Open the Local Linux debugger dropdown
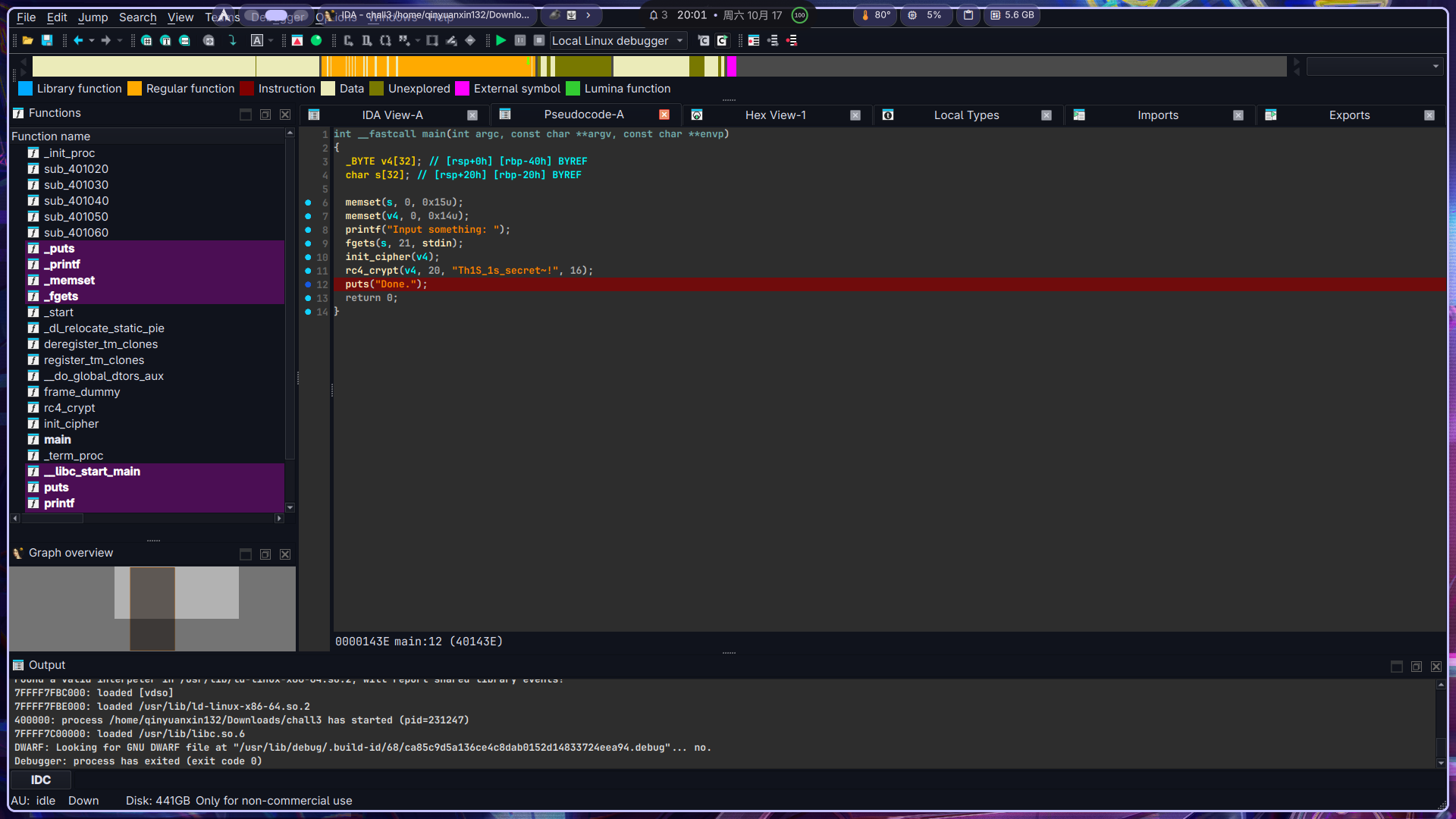This screenshot has height=819, width=1456. (618, 41)
